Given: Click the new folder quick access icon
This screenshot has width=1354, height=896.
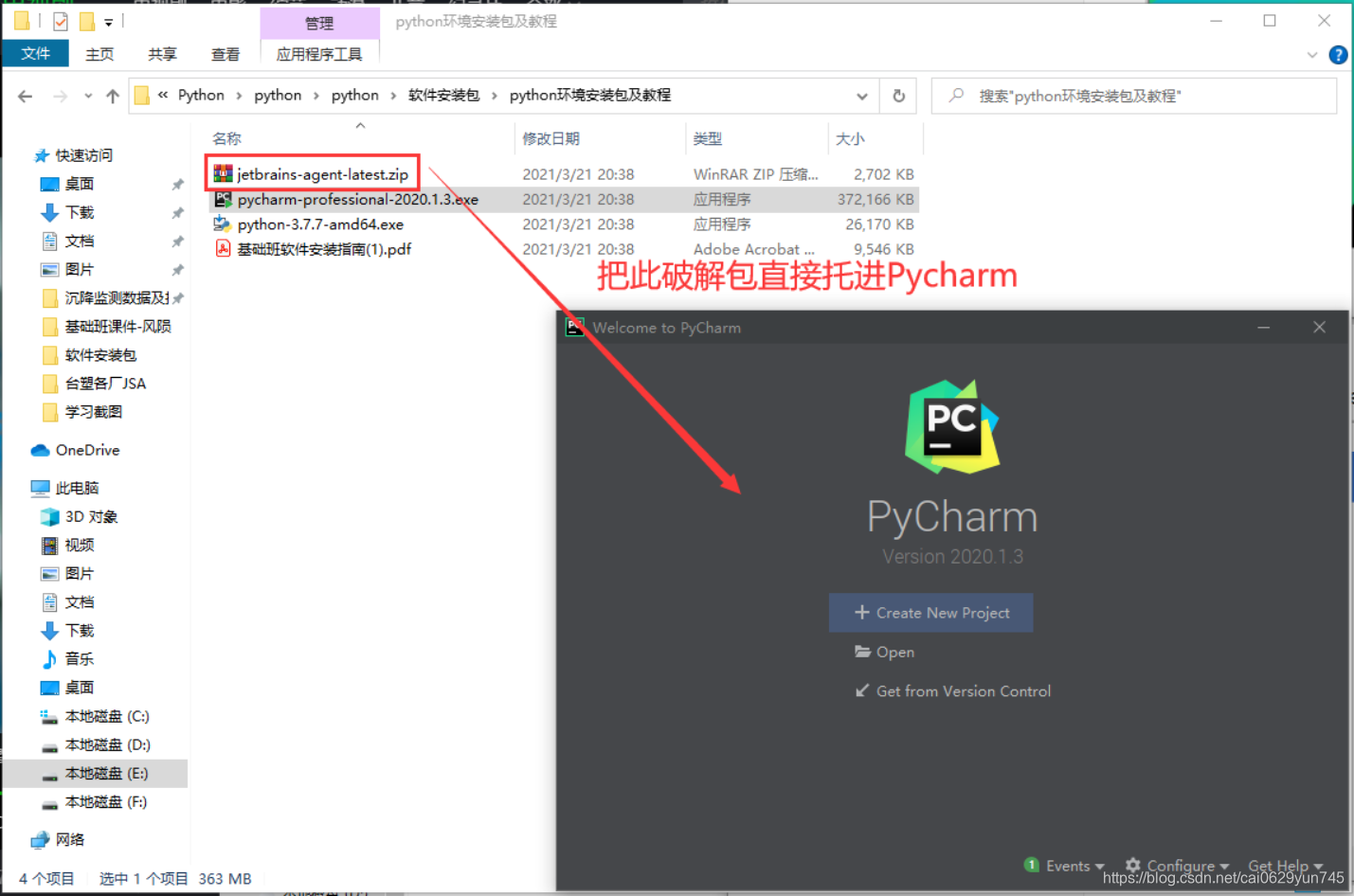Looking at the screenshot, I should (86, 22).
